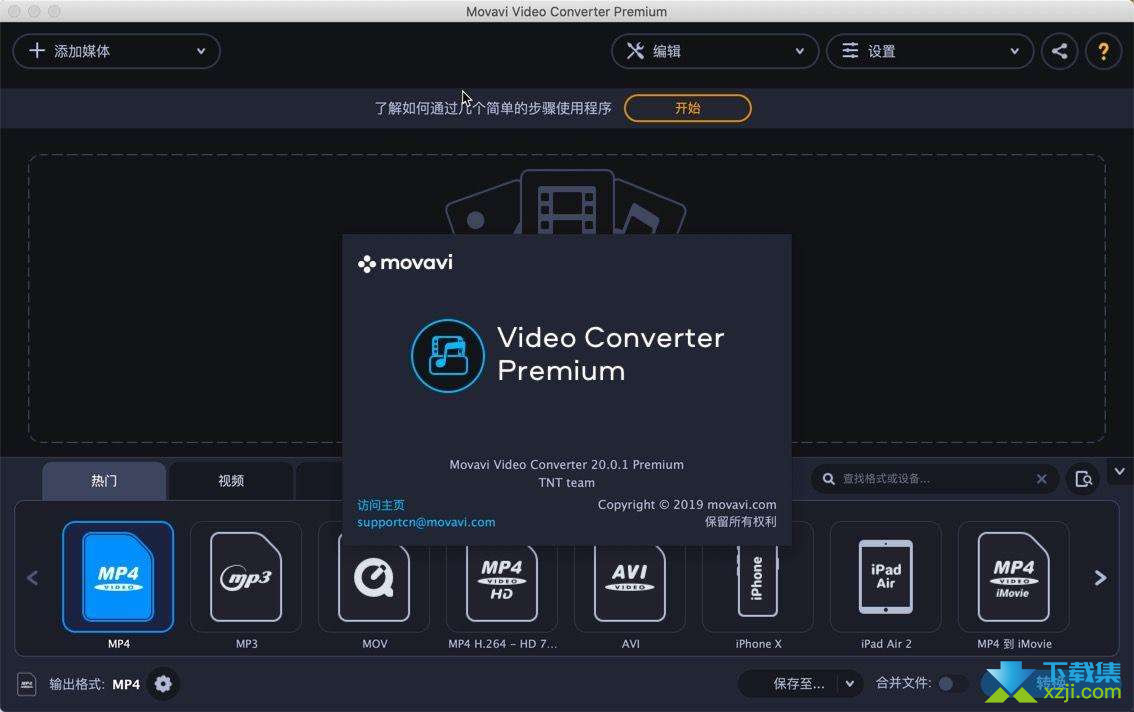
Task: Open help with the question mark icon
Action: click(1104, 51)
